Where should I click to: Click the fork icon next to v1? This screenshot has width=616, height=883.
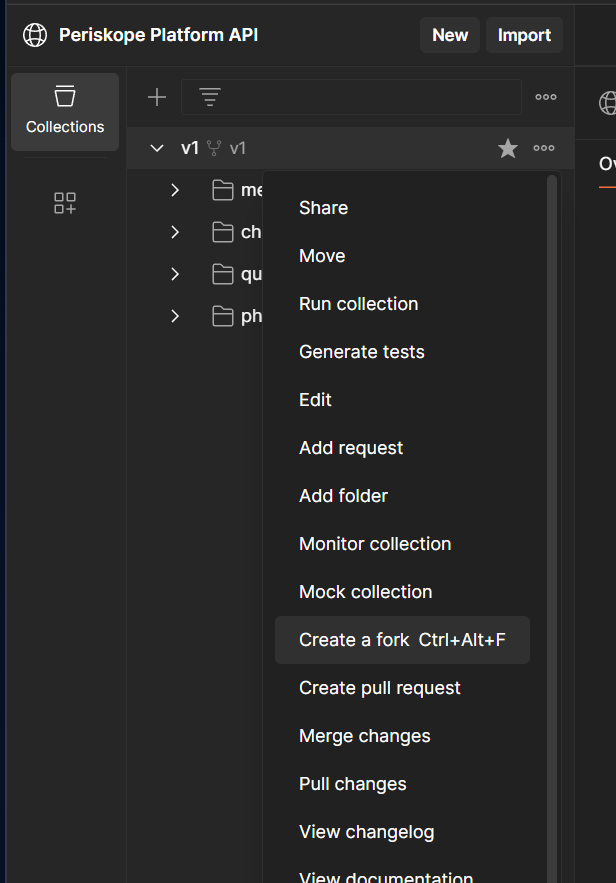(x=214, y=148)
